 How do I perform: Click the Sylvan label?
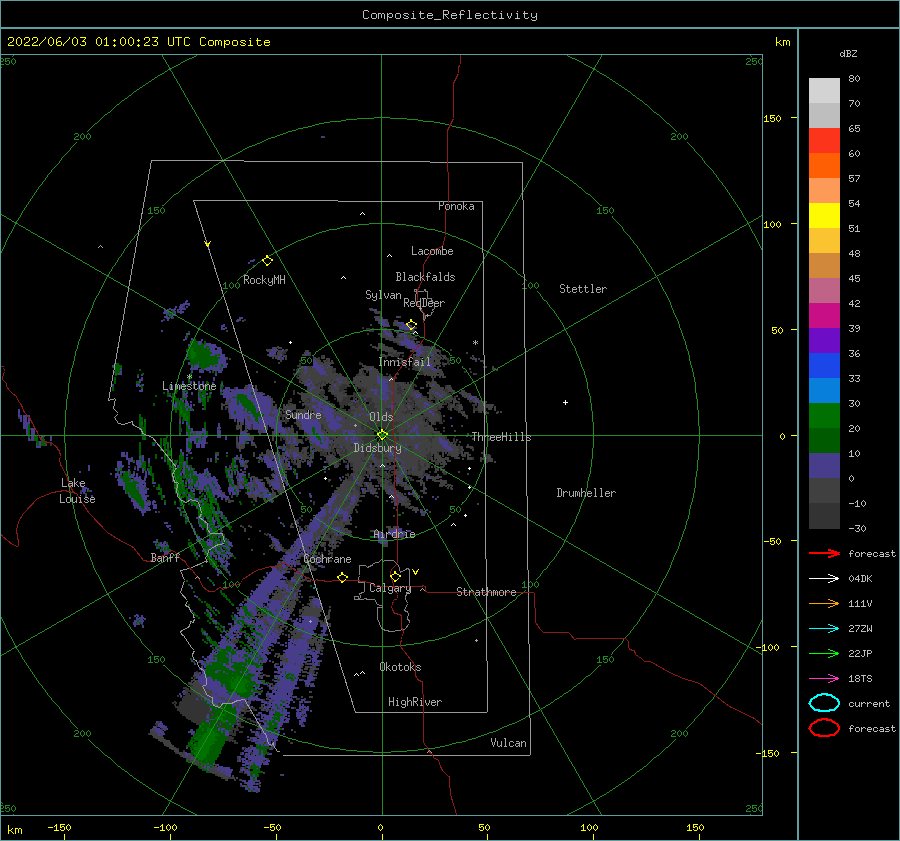[383, 295]
